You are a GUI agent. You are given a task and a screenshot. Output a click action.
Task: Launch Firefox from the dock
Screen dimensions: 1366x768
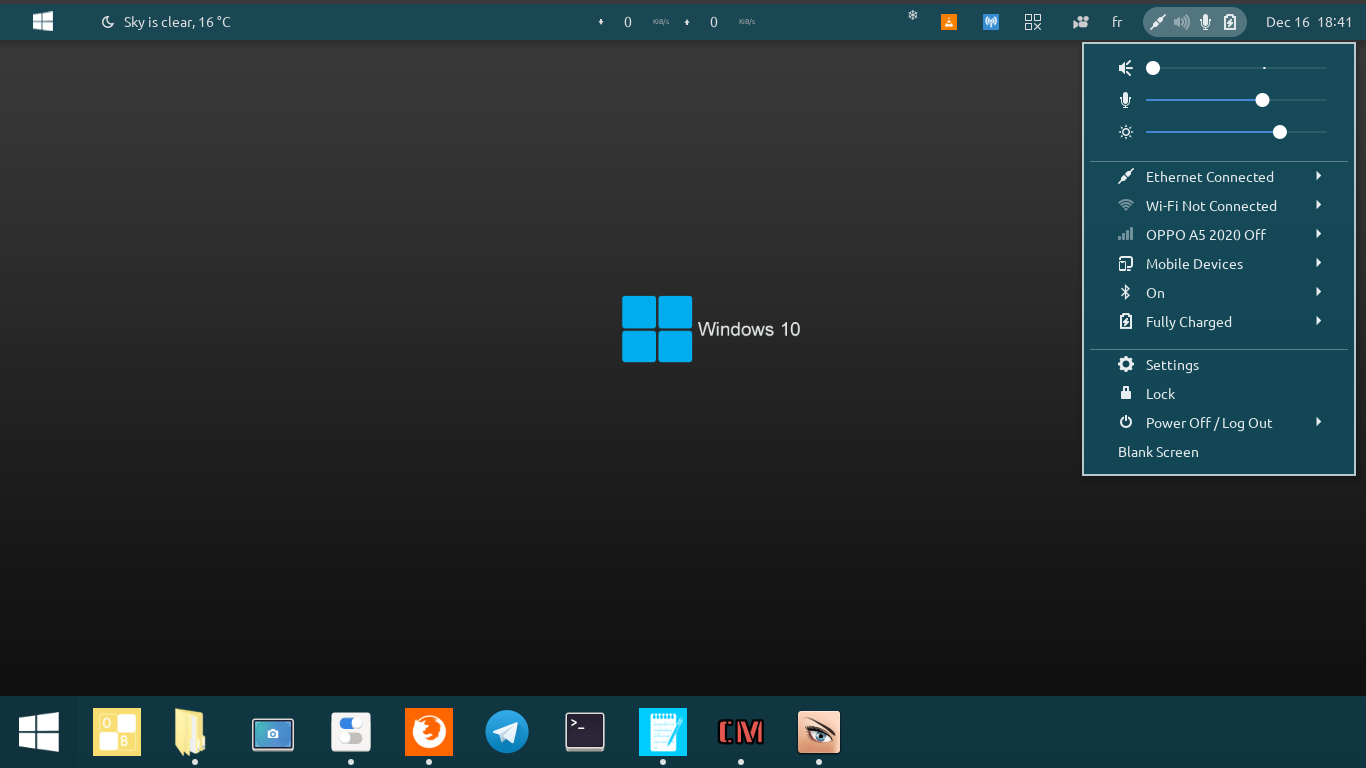click(x=429, y=732)
